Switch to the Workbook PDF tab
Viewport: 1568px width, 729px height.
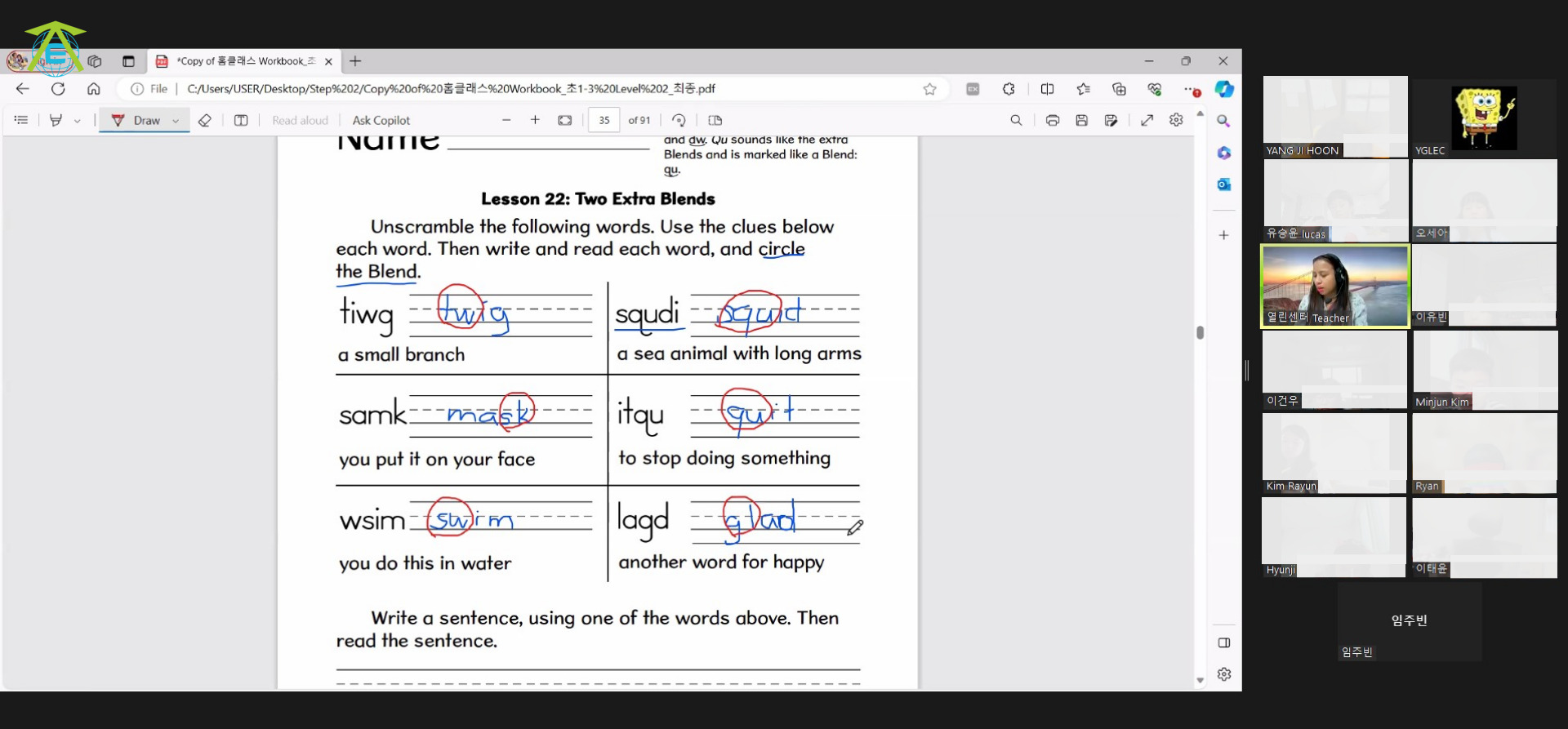click(x=245, y=61)
